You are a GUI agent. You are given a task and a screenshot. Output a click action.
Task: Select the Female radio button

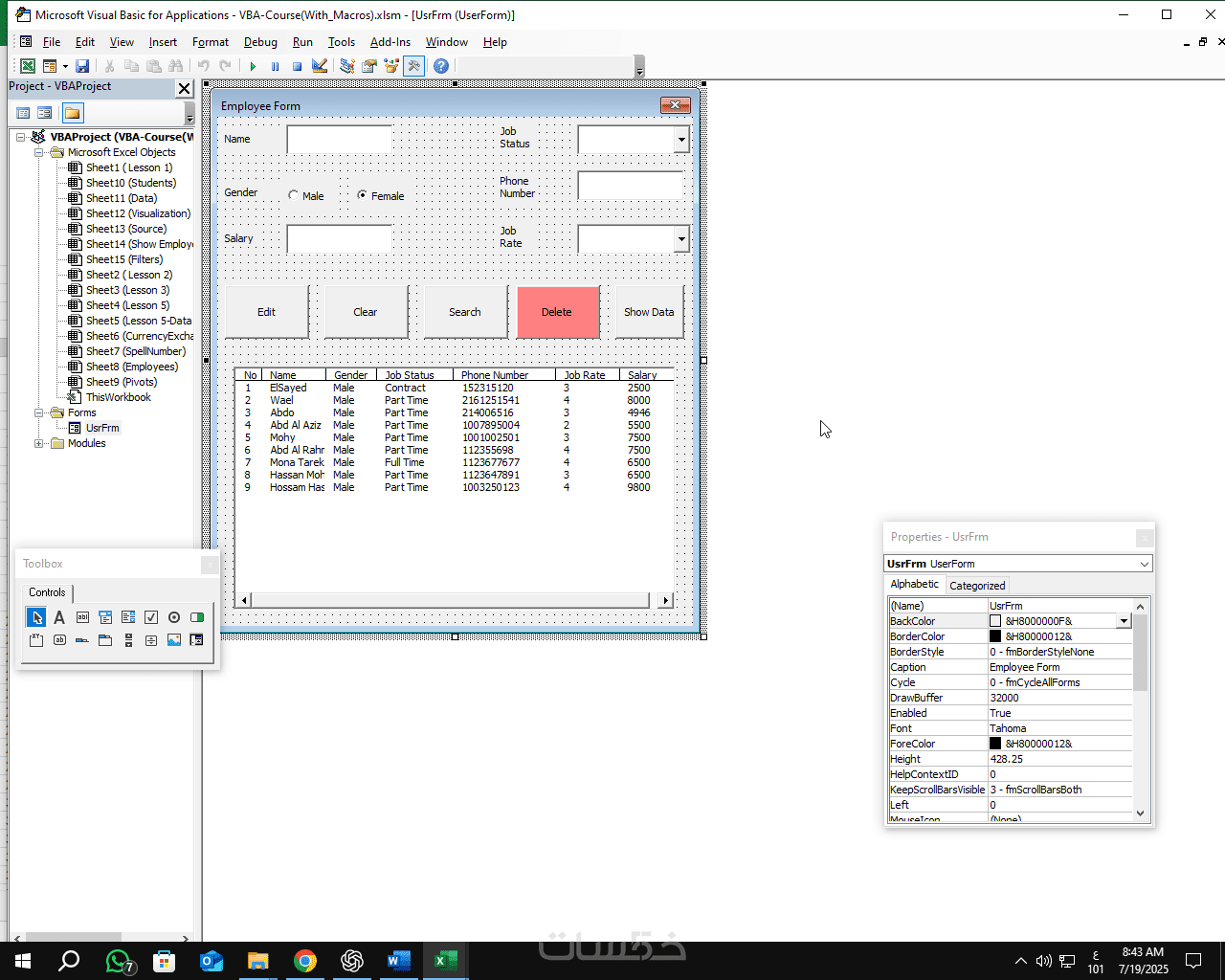click(x=362, y=195)
